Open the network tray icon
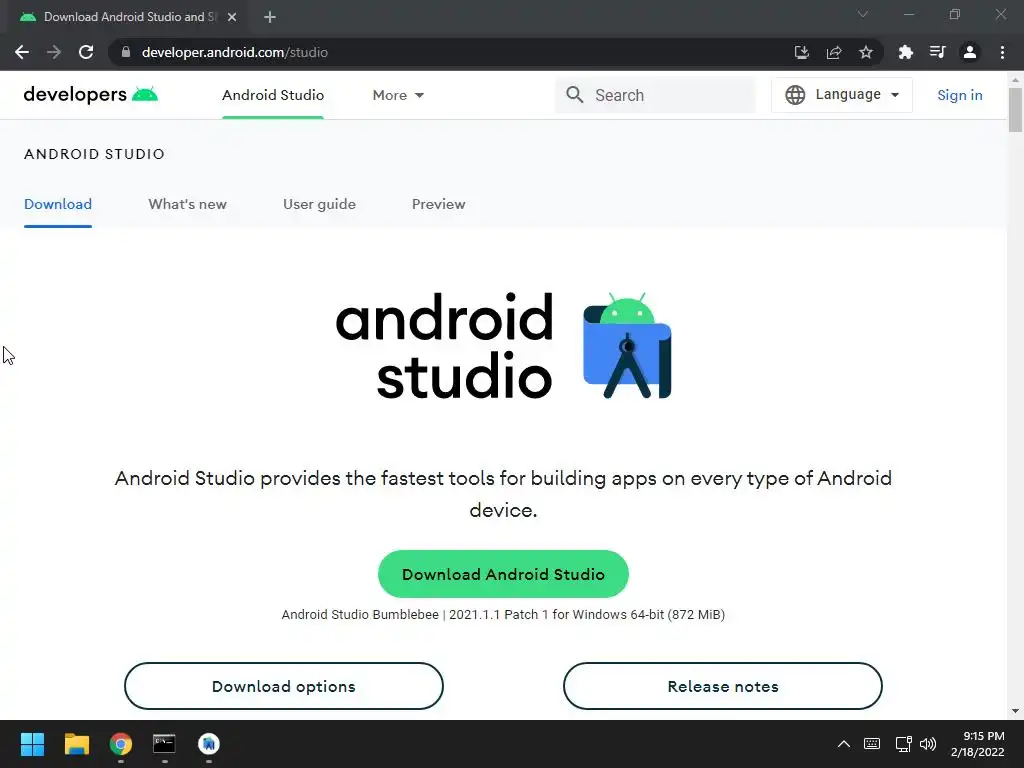This screenshot has width=1024, height=768. click(x=903, y=744)
